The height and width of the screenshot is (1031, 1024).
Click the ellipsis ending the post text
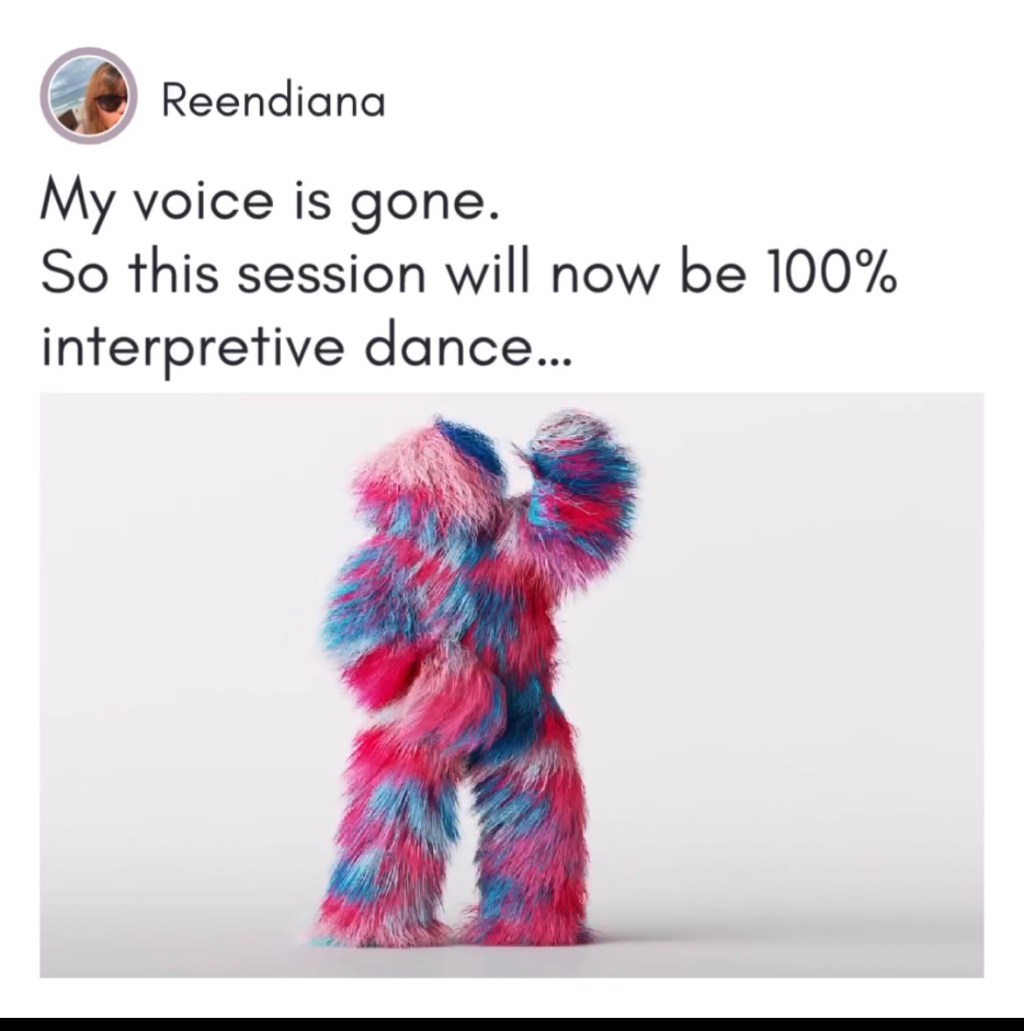pos(554,360)
